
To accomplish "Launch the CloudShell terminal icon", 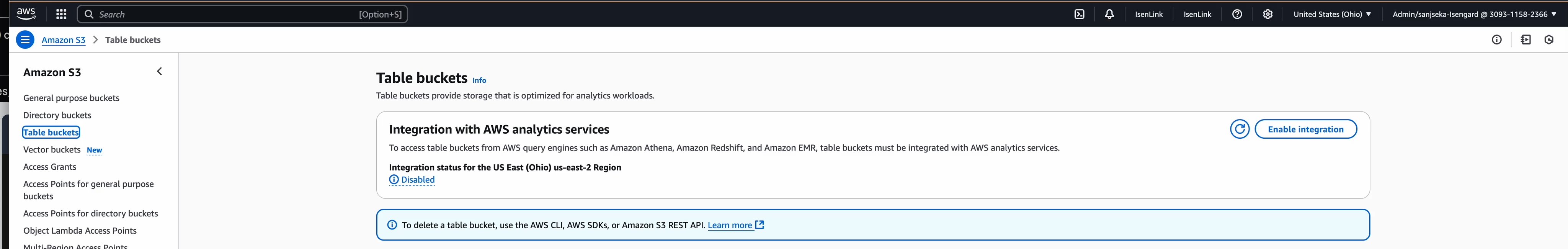I will click(x=1079, y=14).
